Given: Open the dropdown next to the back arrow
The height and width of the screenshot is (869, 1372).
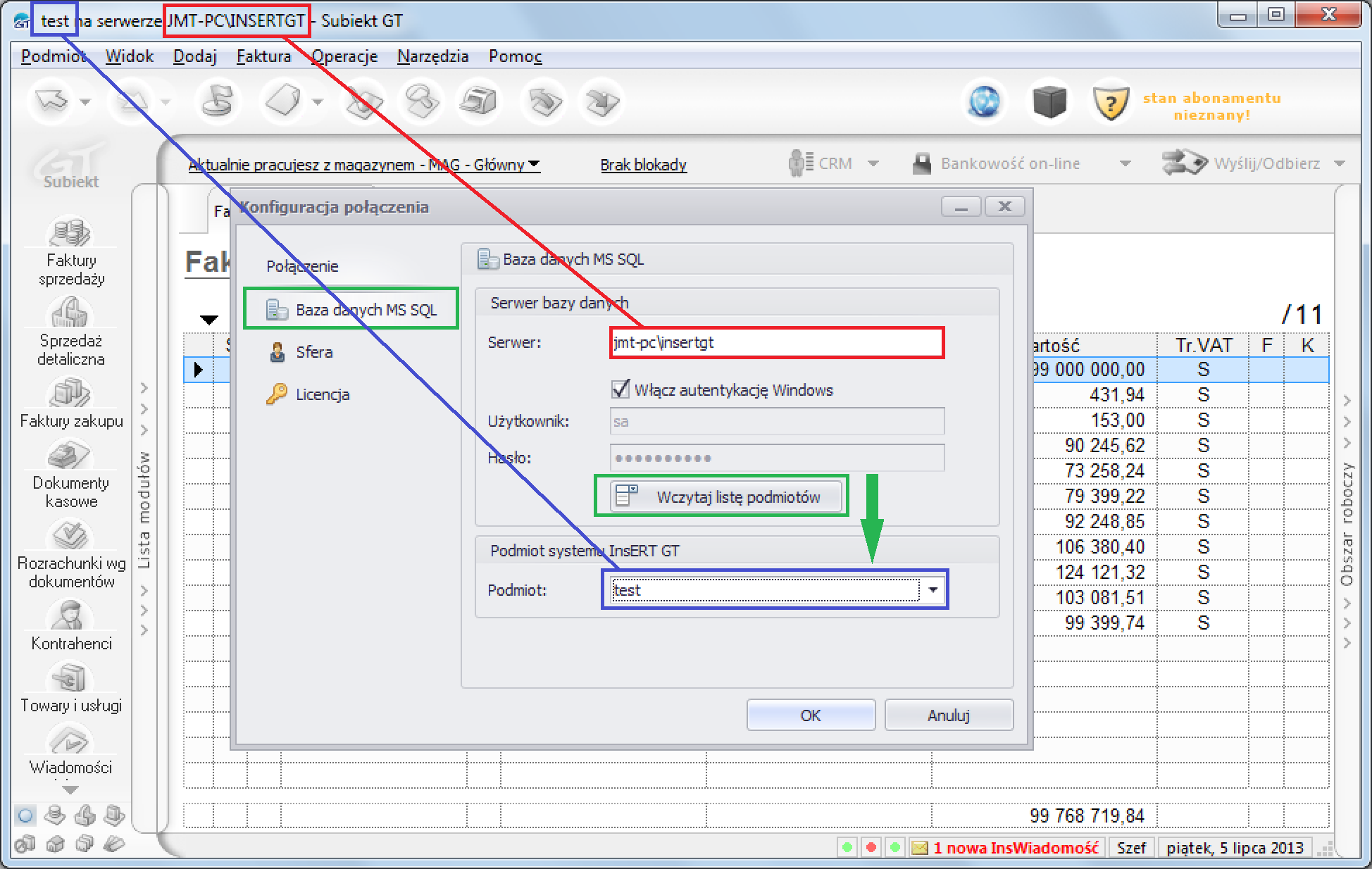Looking at the screenshot, I should click(x=85, y=102).
